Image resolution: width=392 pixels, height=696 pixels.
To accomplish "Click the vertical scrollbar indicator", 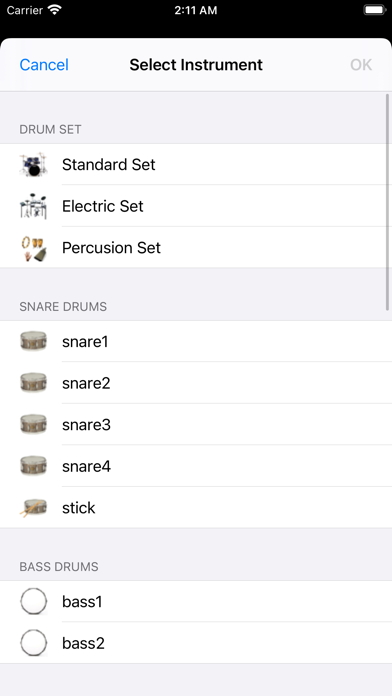I will (x=388, y=202).
